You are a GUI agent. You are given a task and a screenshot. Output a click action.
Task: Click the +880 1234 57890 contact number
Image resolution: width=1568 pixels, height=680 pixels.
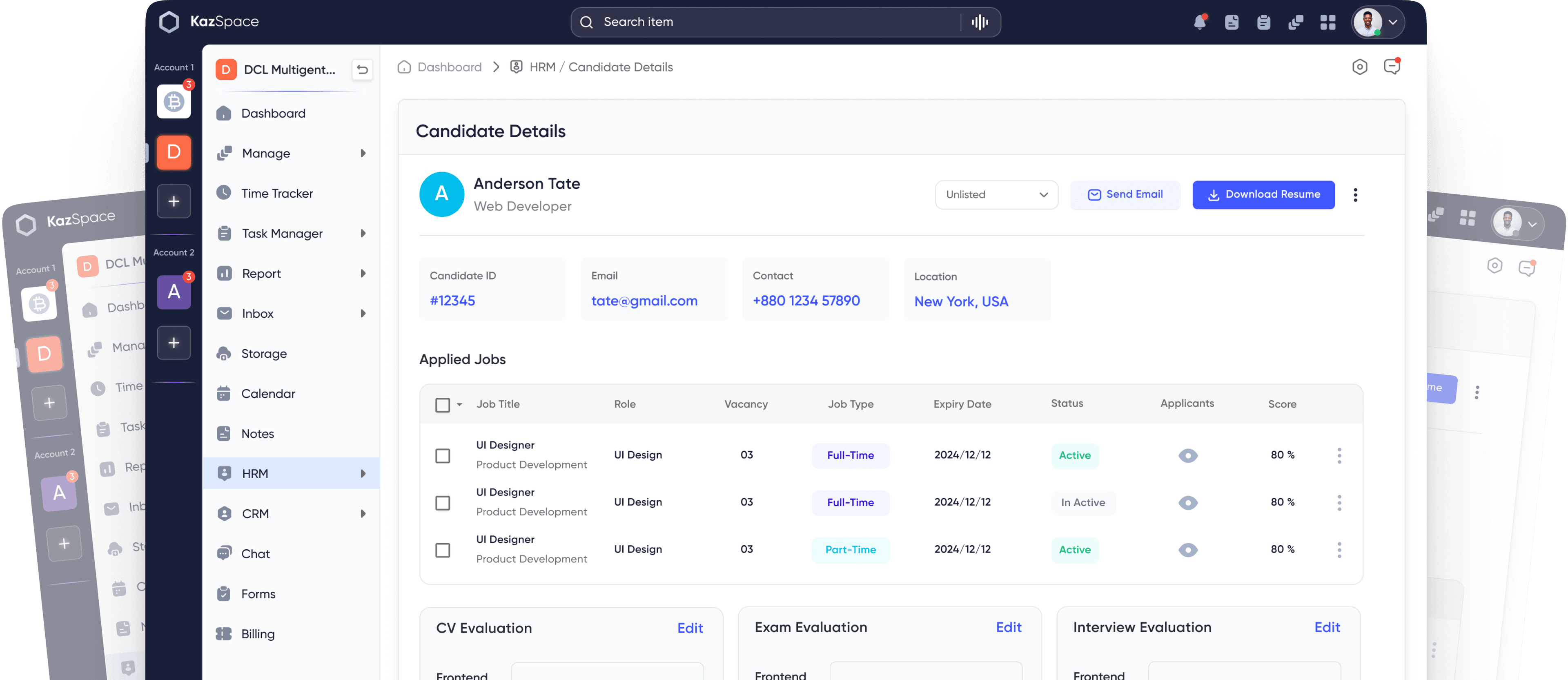[806, 301]
